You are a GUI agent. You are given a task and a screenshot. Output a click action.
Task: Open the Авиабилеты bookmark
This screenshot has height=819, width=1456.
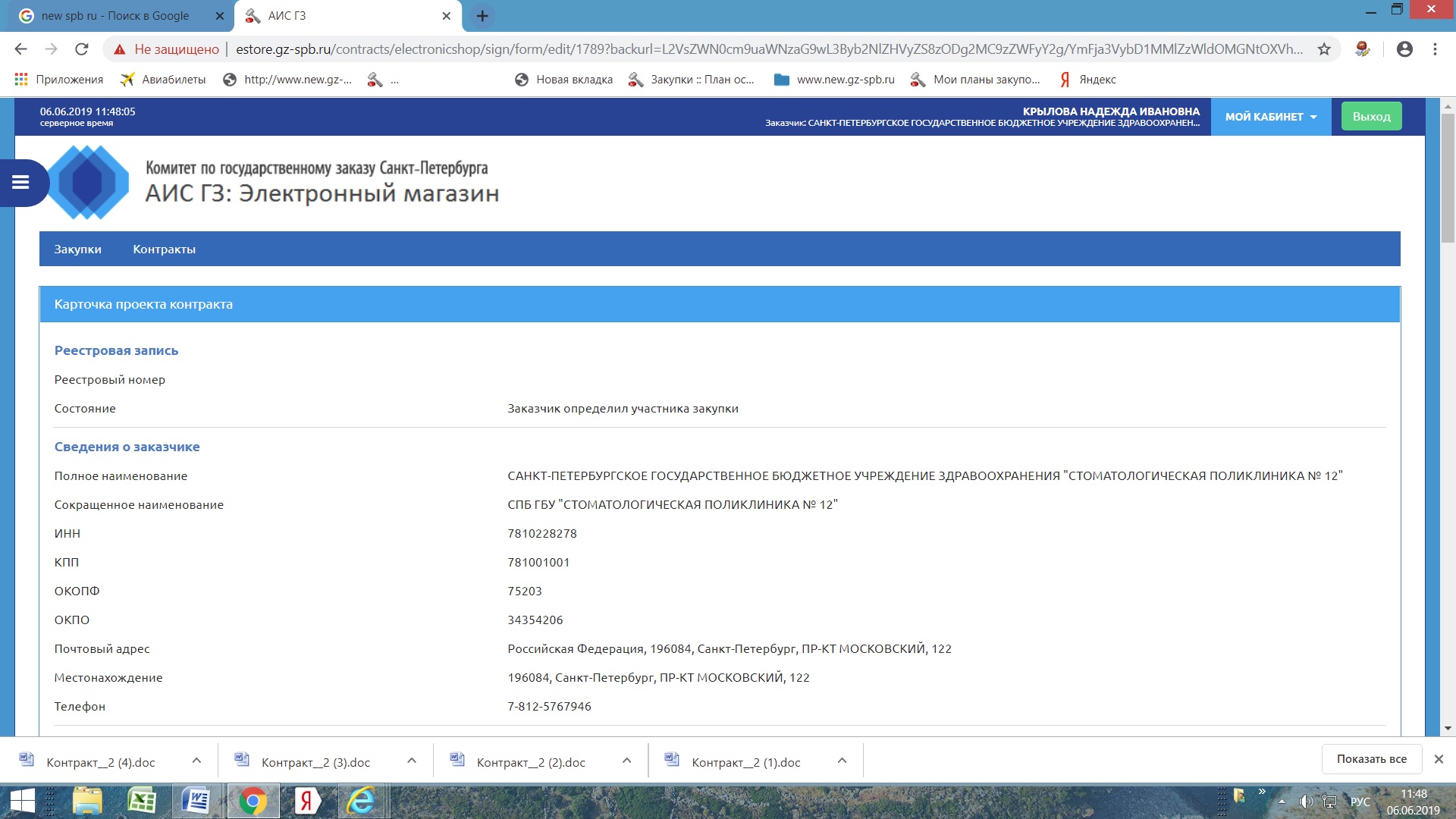click(x=163, y=80)
